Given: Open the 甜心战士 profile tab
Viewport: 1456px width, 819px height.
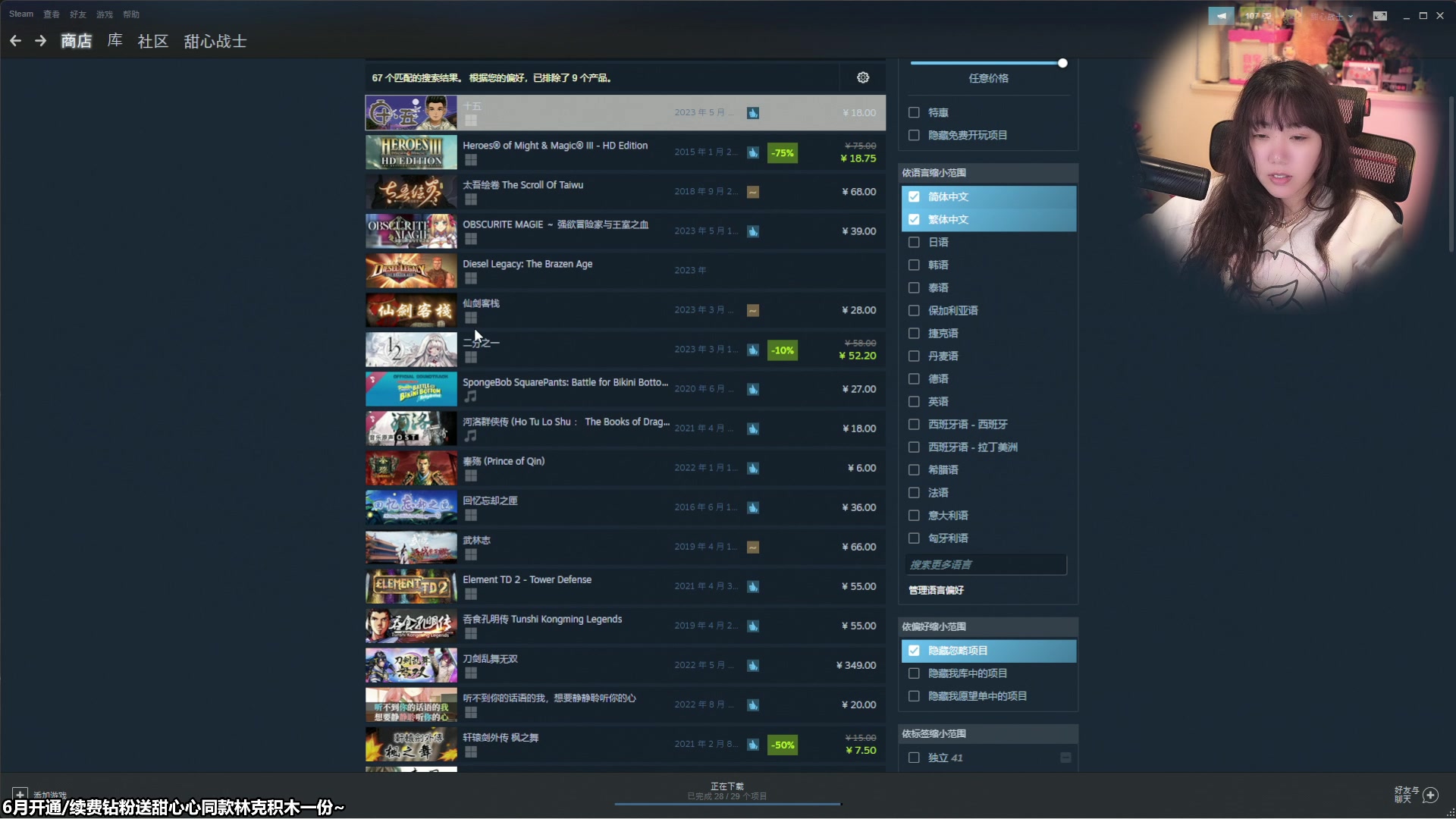Looking at the screenshot, I should pos(215,41).
